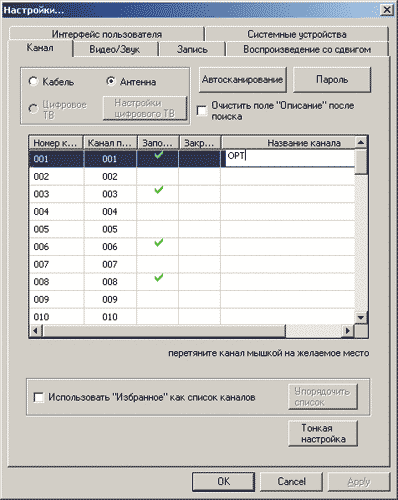Confirm settings with OK
Viewport: 398px width, 500px height.
click(x=223, y=482)
